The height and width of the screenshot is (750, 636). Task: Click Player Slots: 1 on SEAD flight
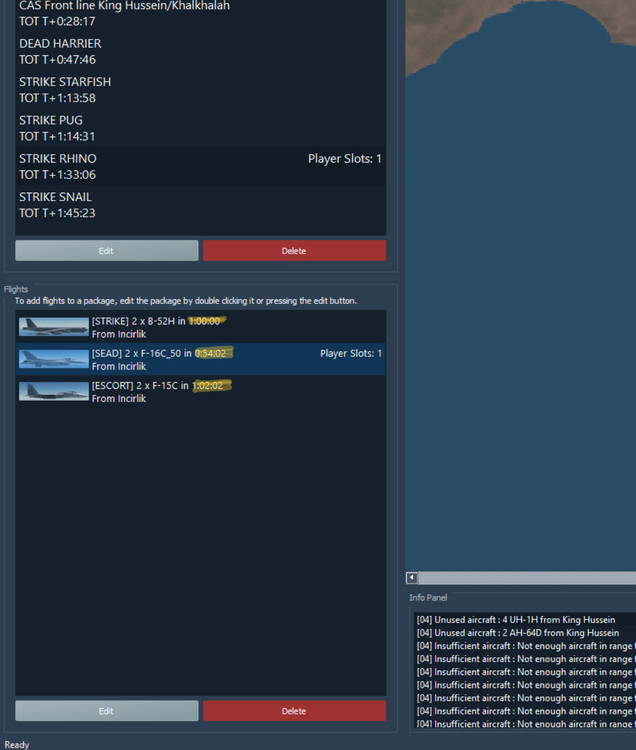click(351, 353)
